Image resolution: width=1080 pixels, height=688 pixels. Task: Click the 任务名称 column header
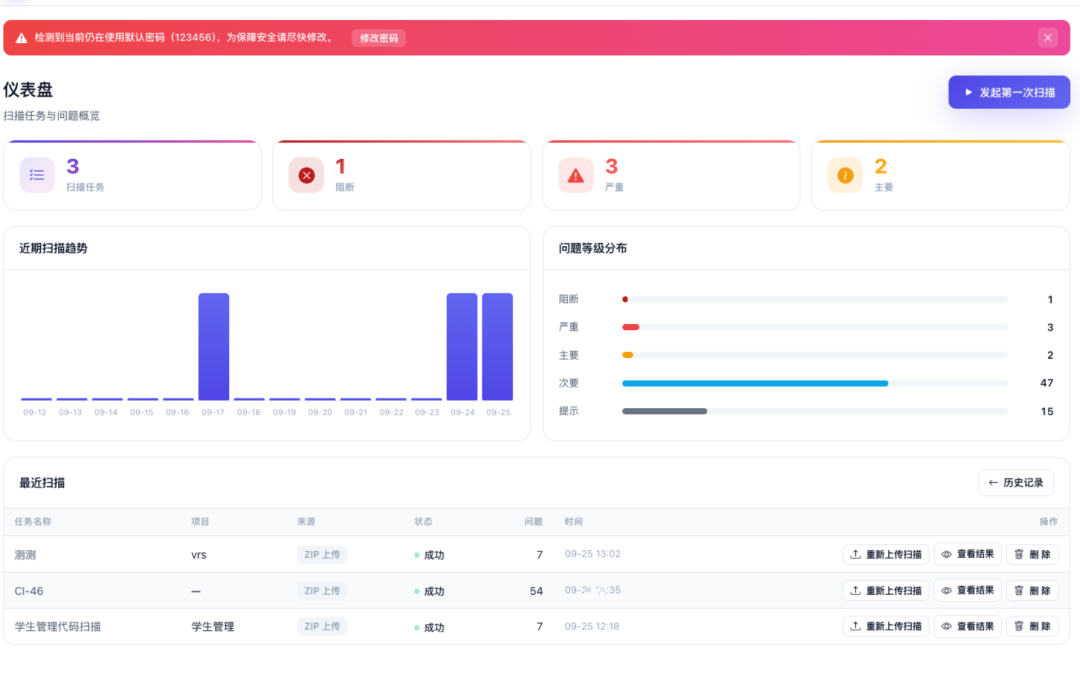coord(33,522)
